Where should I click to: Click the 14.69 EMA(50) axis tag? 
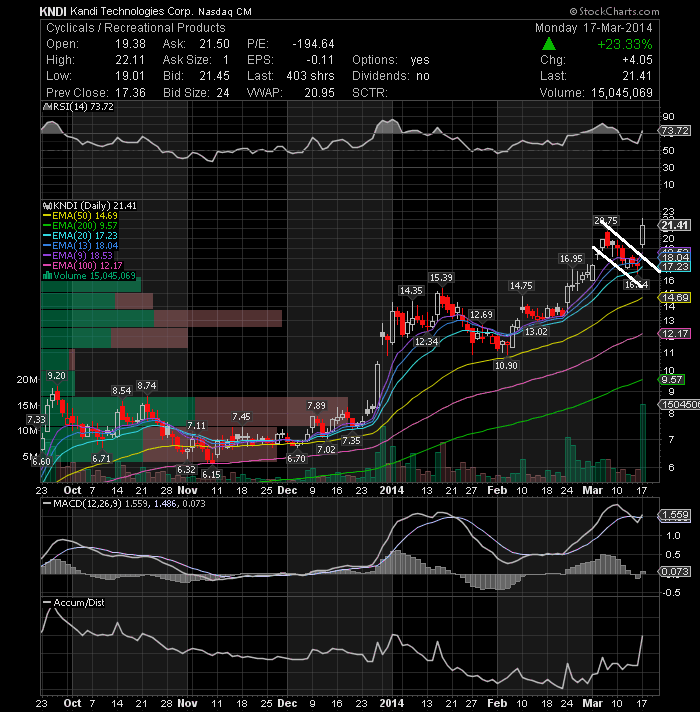coord(675,297)
